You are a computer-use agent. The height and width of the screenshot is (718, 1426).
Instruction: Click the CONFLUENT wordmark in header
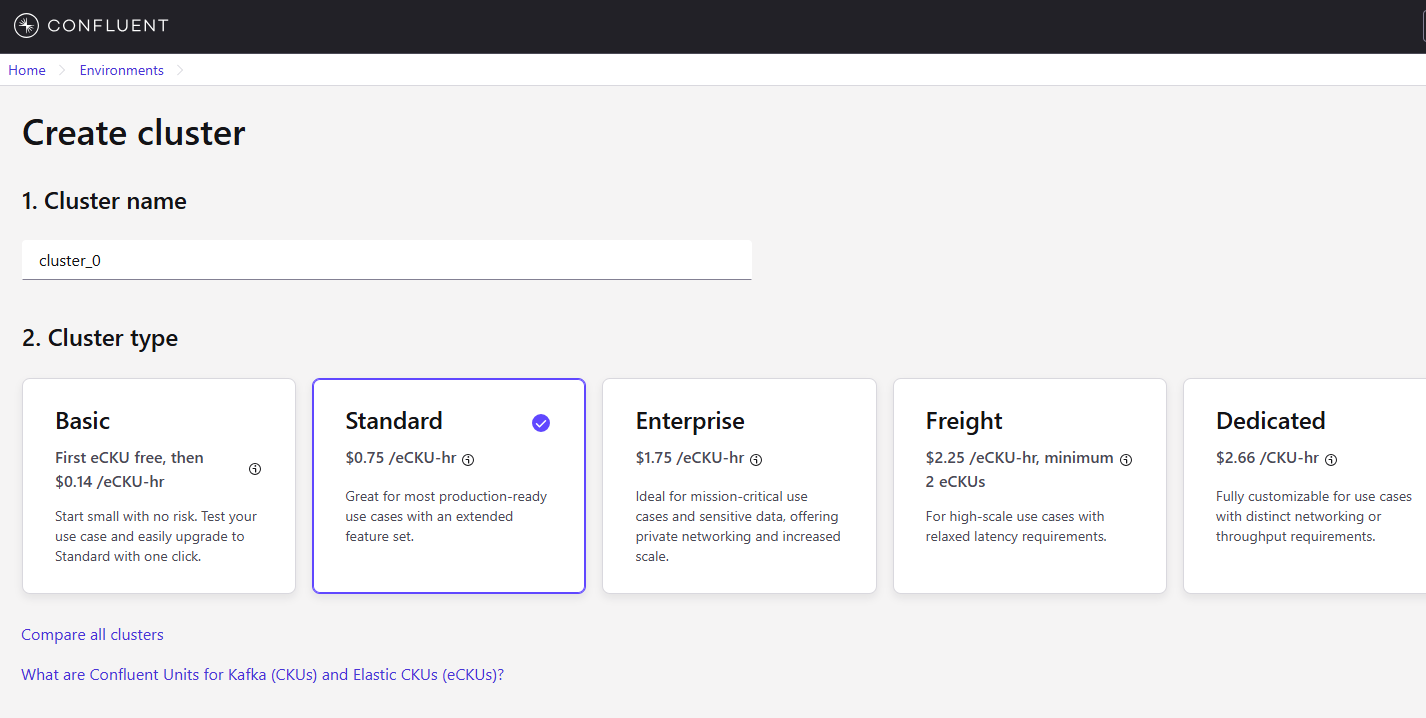108,26
